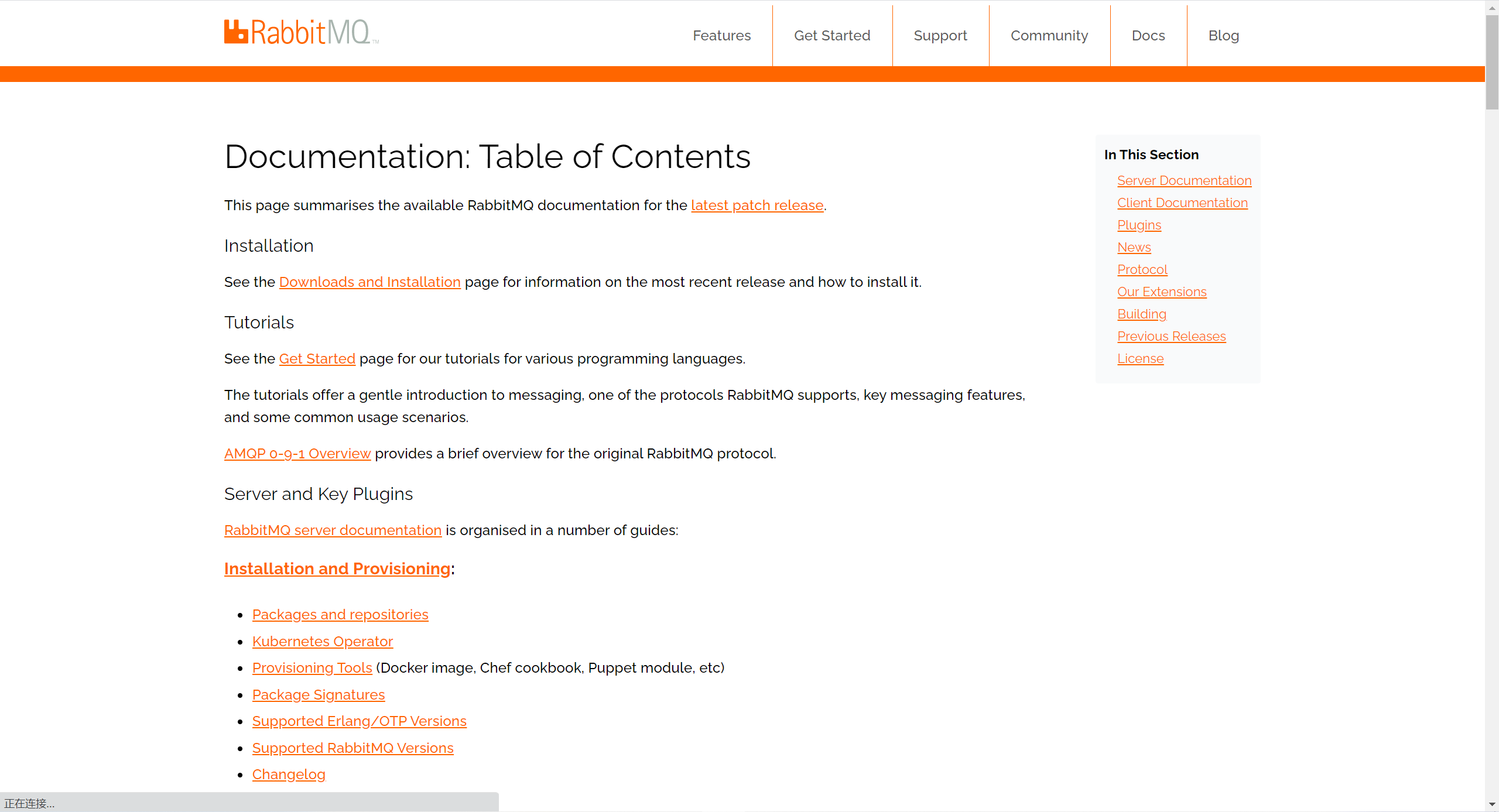Follow the Get Started link in Tutorials
The width and height of the screenshot is (1499, 812).
[317, 359]
